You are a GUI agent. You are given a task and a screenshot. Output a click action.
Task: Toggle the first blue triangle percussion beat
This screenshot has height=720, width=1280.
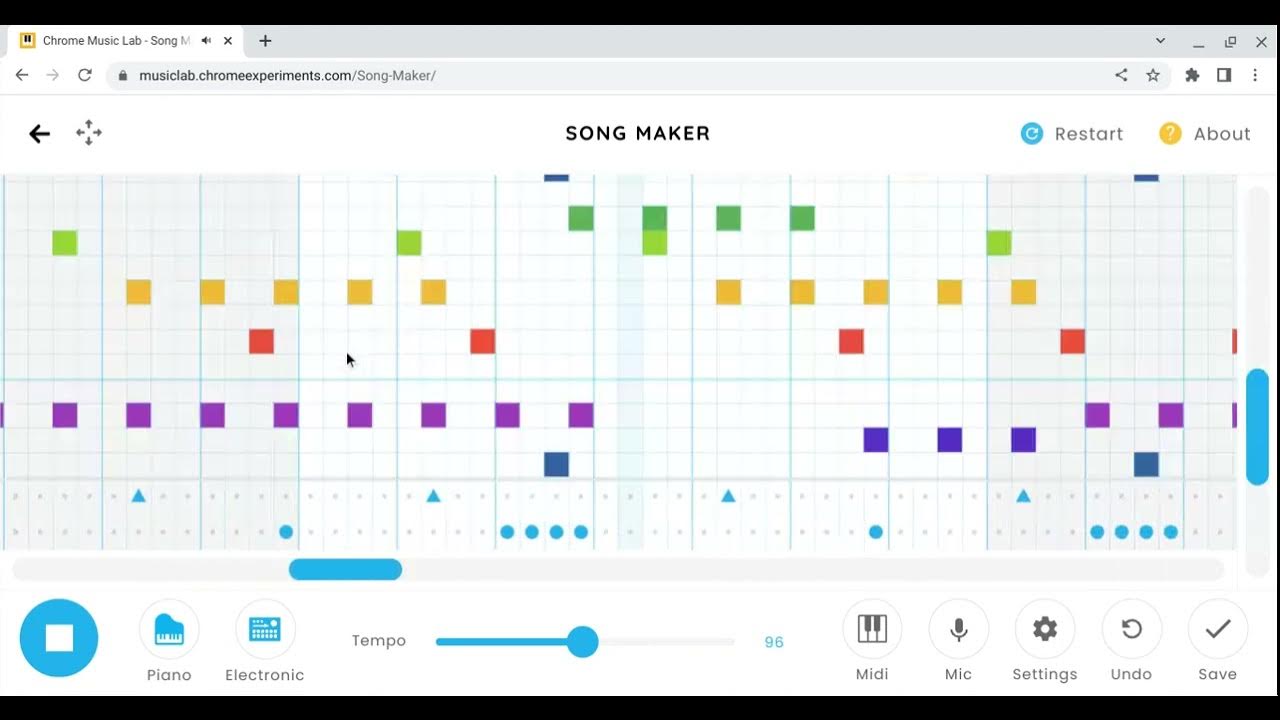pyautogui.click(x=139, y=496)
